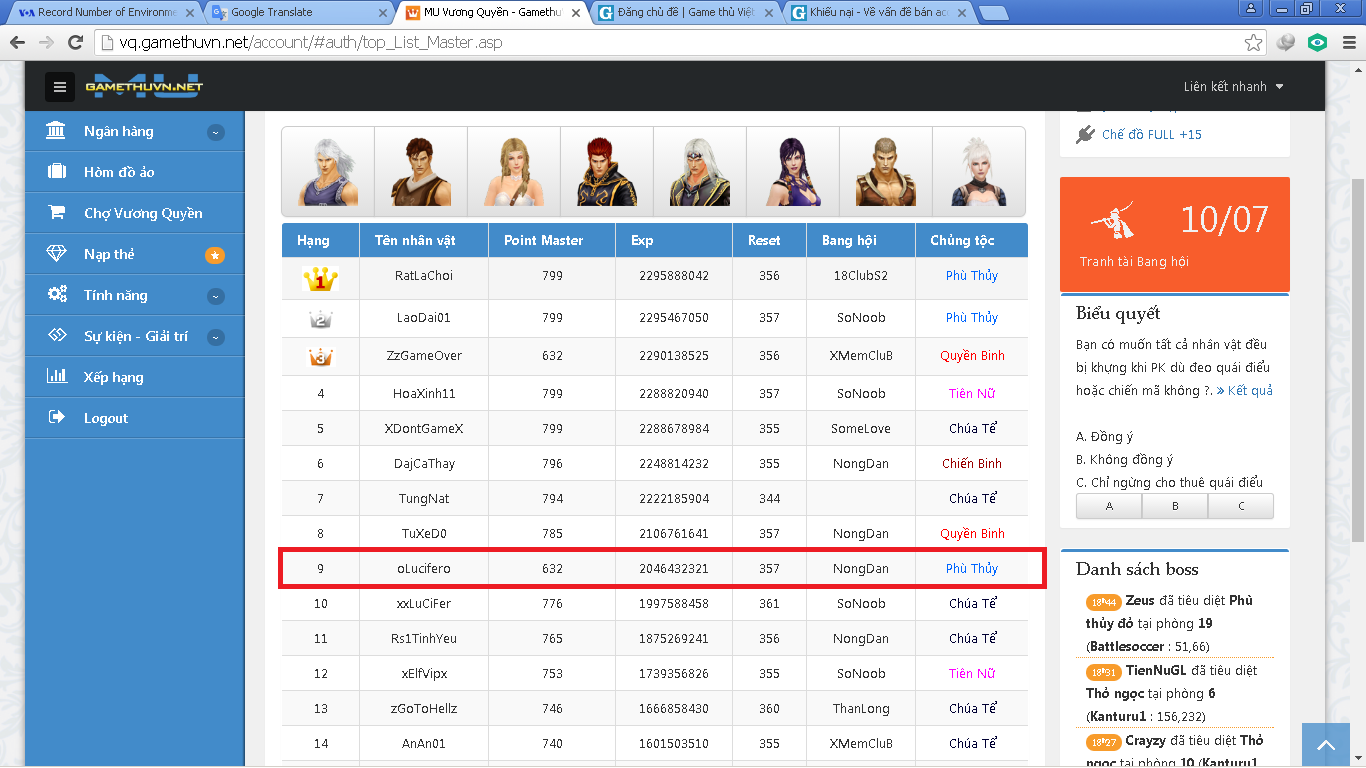
Task: Click the diamond icon beside Nạp thẻ
Action: coord(57,254)
